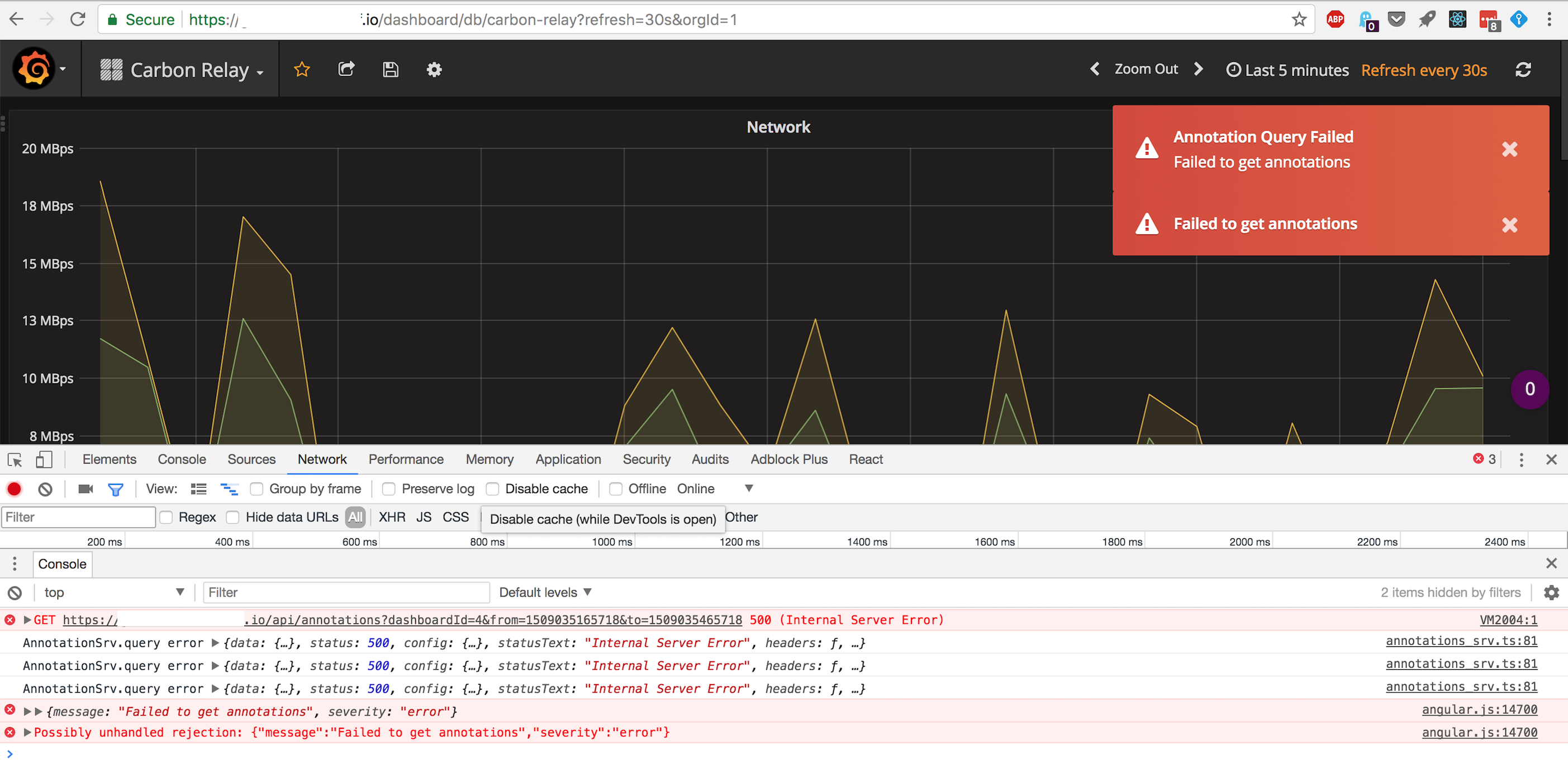Click Refresh every 30s
The width and height of the screenshot is (1568, 773).
click(1424, 70)
